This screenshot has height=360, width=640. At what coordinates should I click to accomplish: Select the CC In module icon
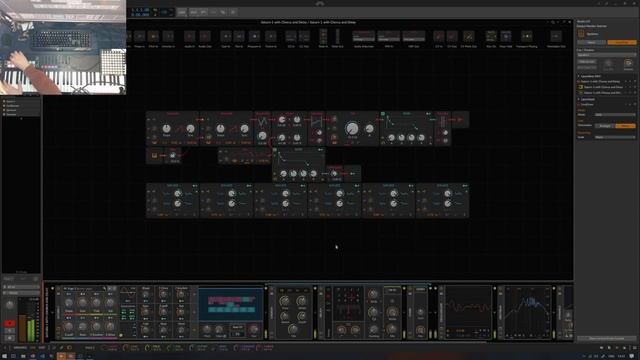291,36
